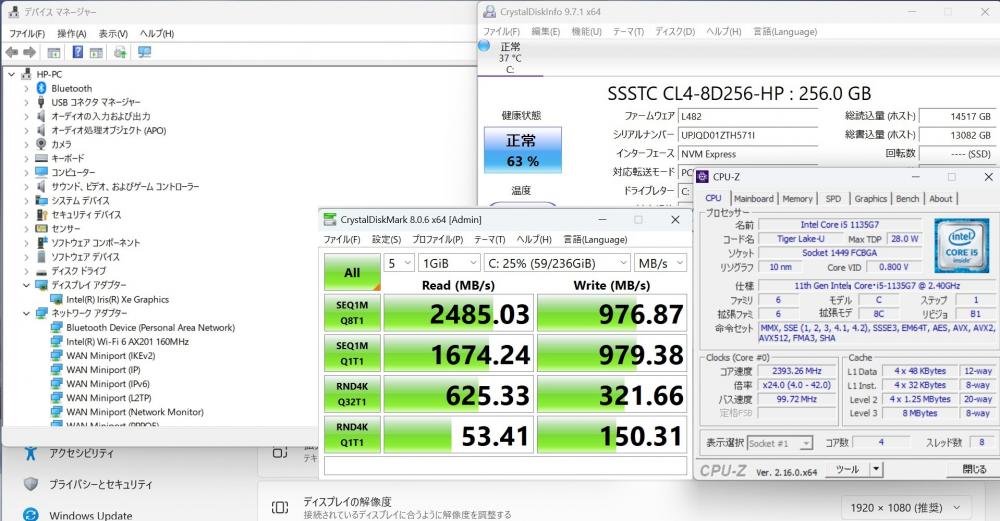Expand the Bluetooth device category

coord(26,88)
